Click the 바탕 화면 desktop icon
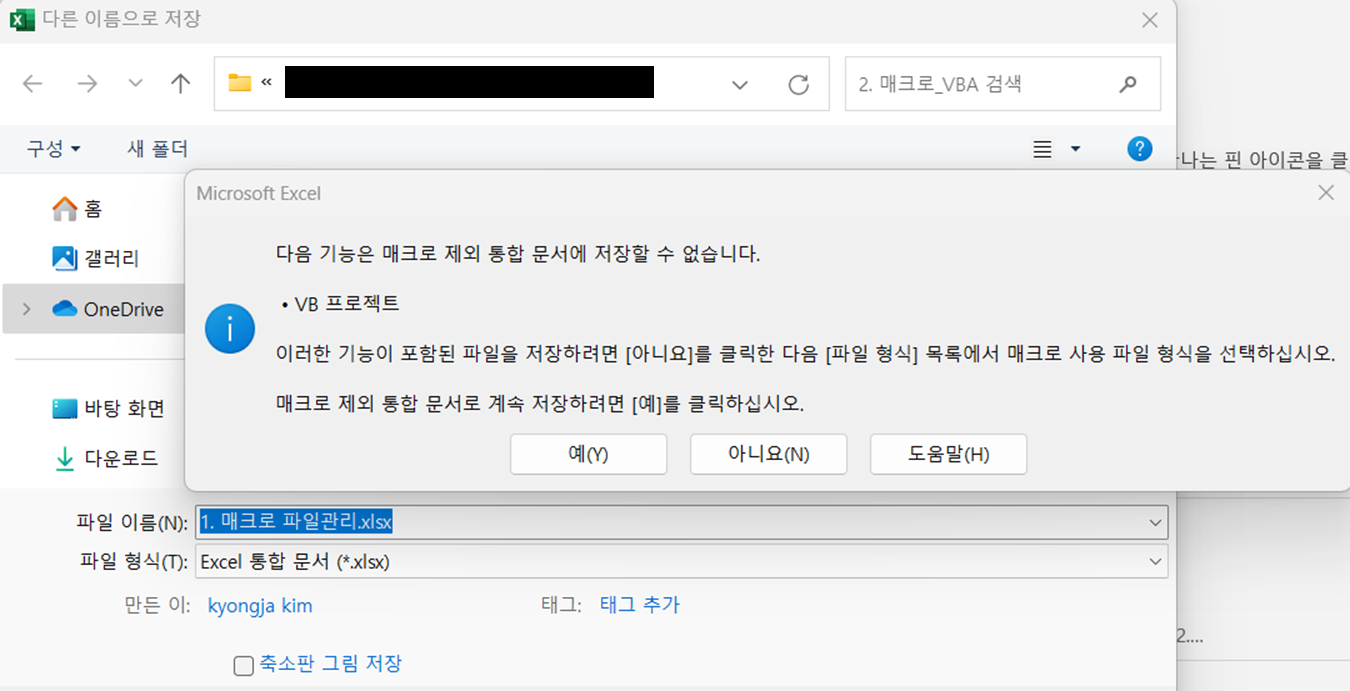The width and height of the screenshot is (1350, 691). pyautogui.click(x=65, y=409)
